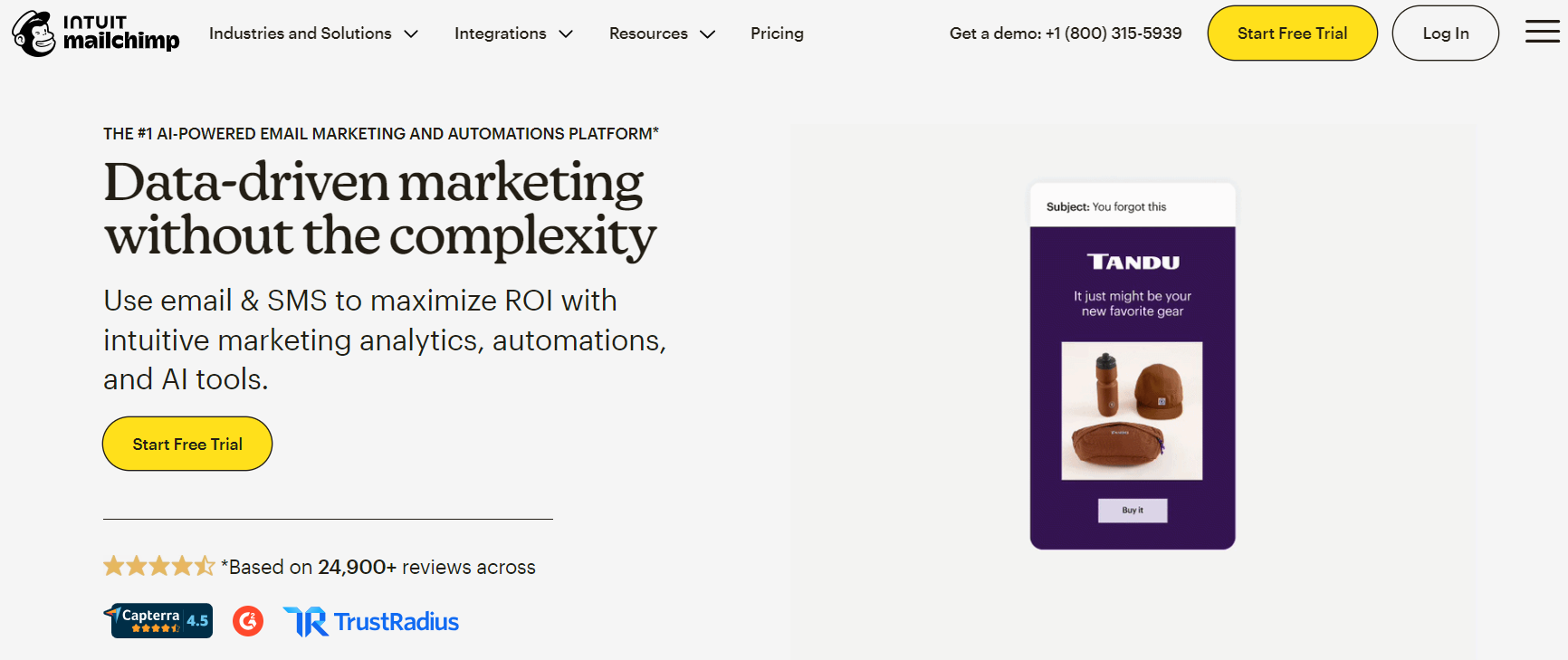Click the TrustRadius logo
This screenshot has width=1568, height=660.
tap(370, 621)
